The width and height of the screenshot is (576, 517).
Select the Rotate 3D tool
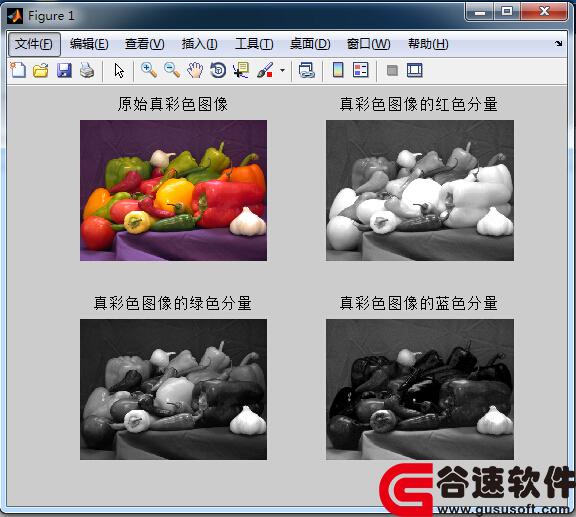[218, 70]
